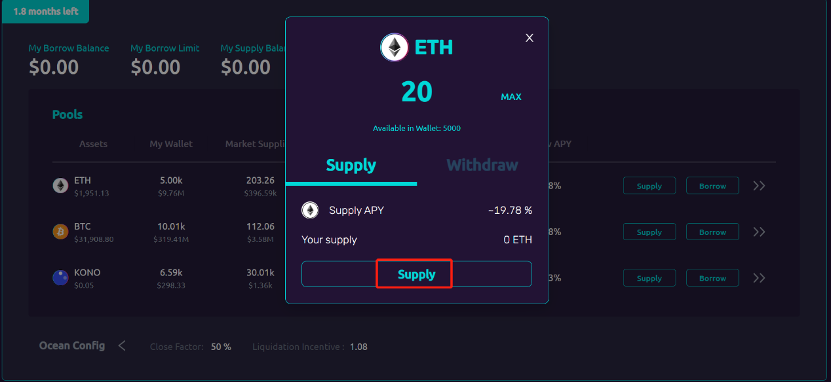
Task: Expand the BTC row double-chevron
Action: 759,232
